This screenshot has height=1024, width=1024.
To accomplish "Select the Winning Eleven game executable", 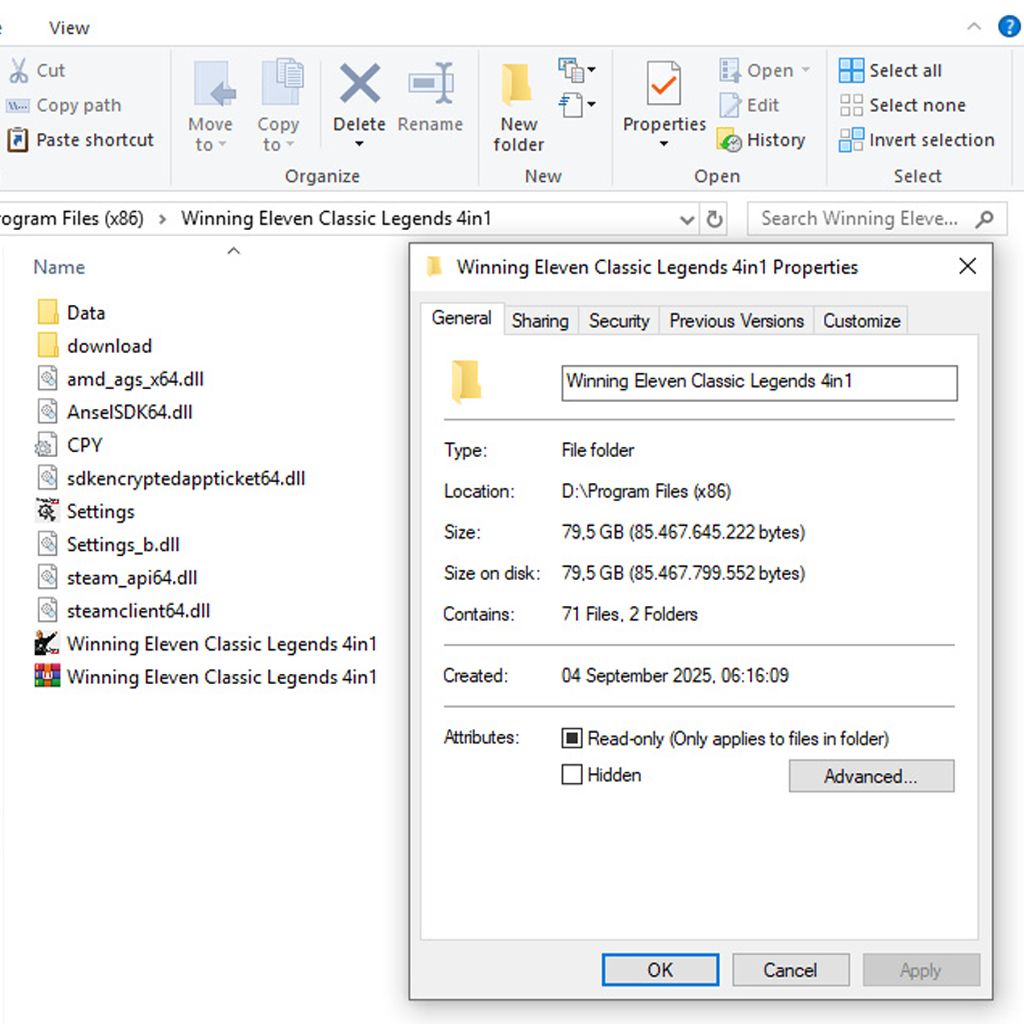I will pyautogui.click(x=206, y=644).
